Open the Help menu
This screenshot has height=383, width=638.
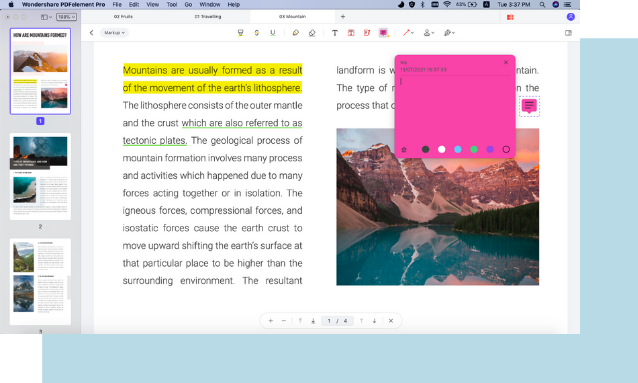(234, 4)
